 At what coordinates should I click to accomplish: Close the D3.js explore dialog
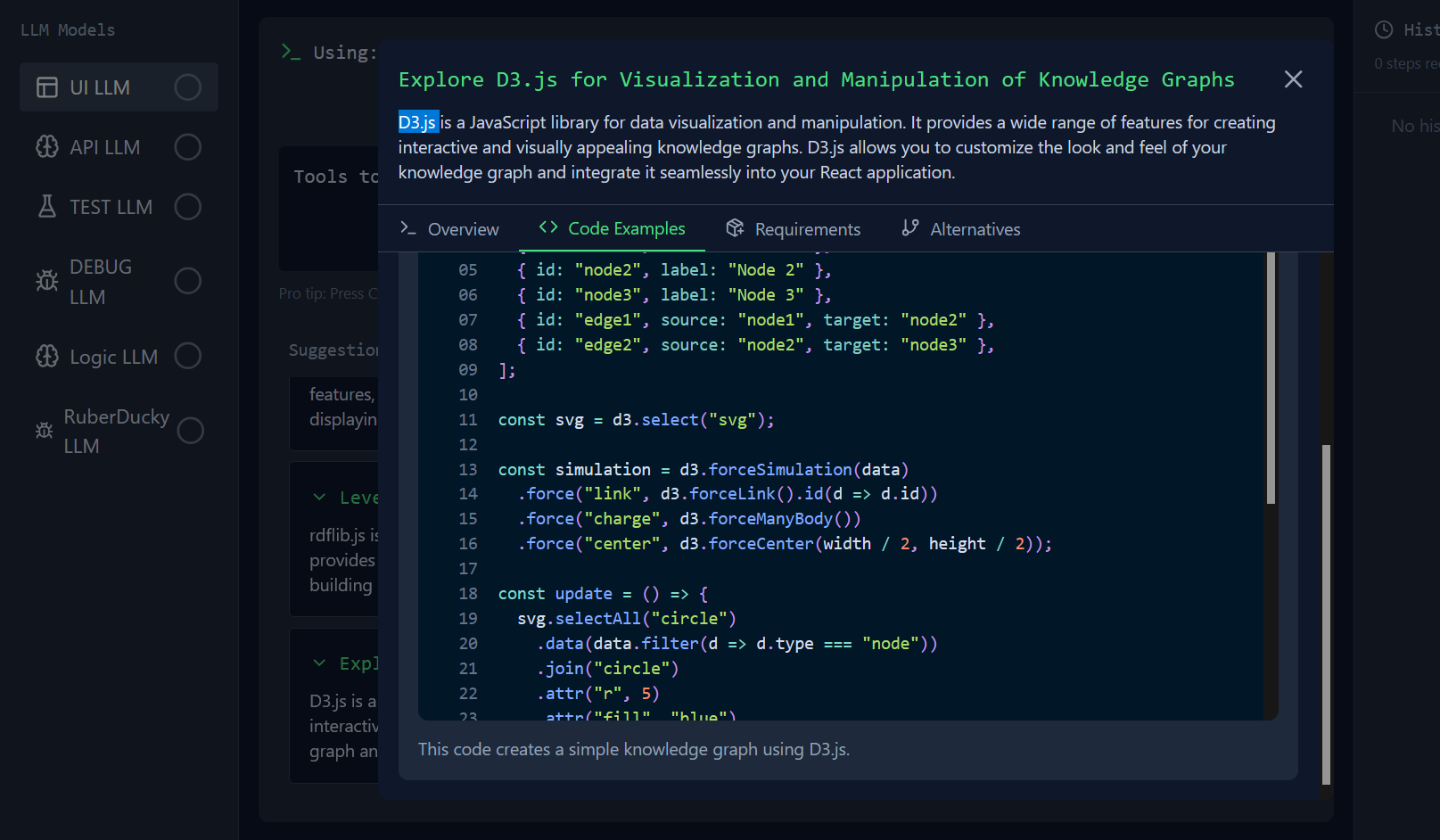[x=1293, y=79]
